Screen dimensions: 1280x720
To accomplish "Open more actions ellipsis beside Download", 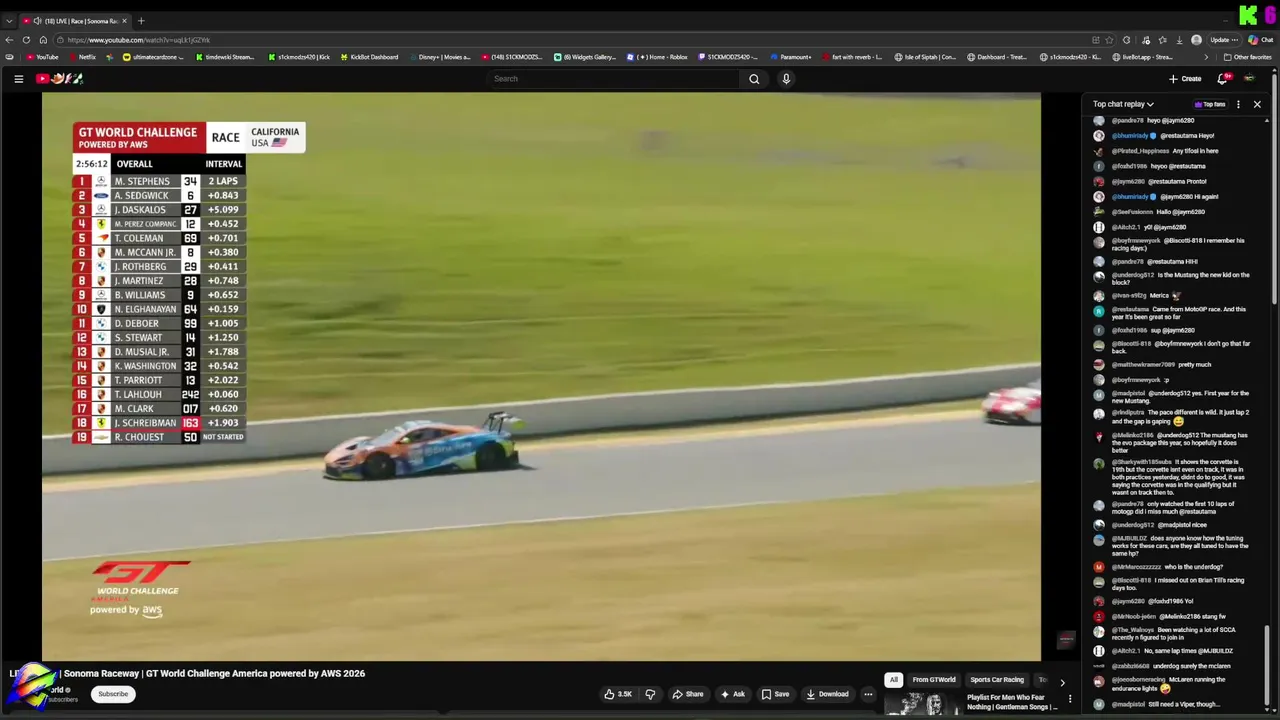I will (x=868, y=694).
